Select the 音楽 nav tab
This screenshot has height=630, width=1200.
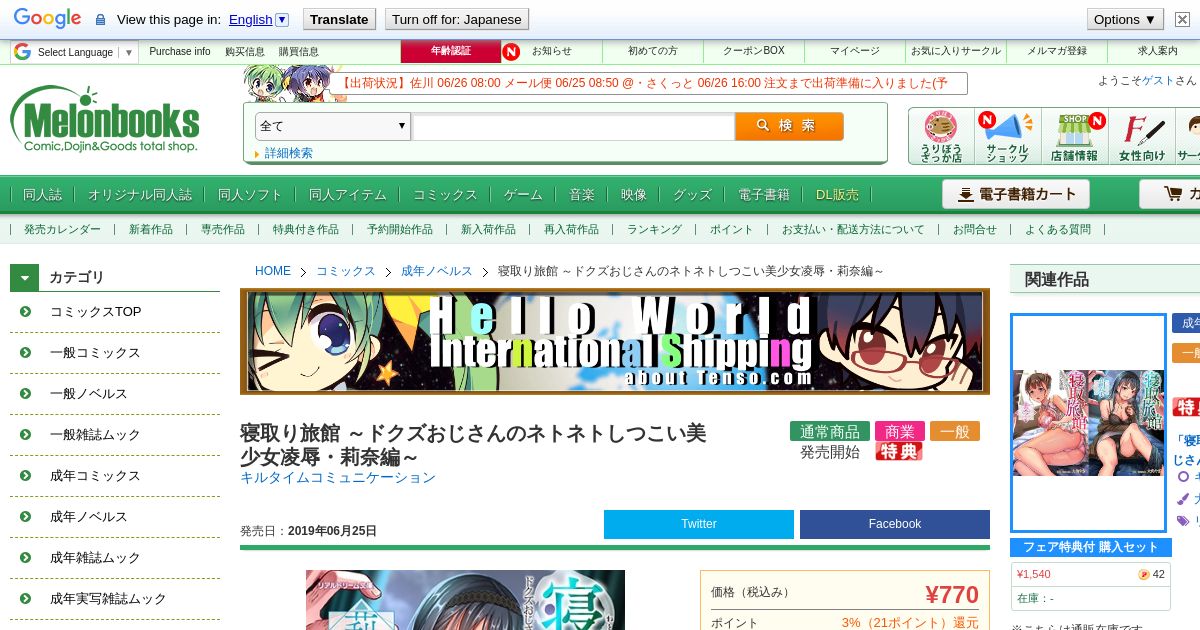582,194
